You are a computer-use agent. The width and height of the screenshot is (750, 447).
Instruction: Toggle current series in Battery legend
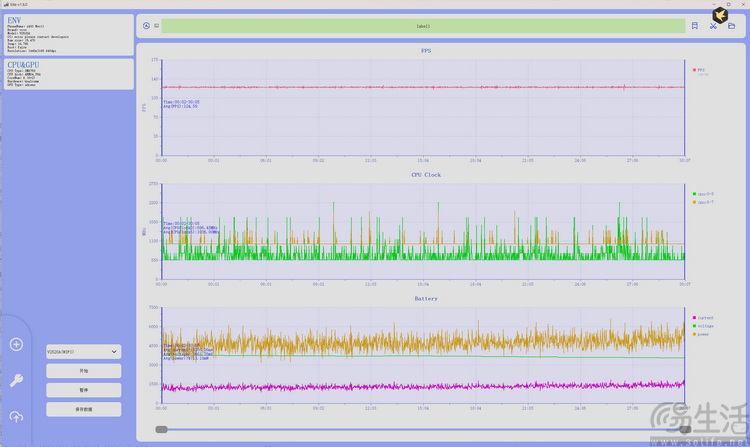tap(704, 317)
